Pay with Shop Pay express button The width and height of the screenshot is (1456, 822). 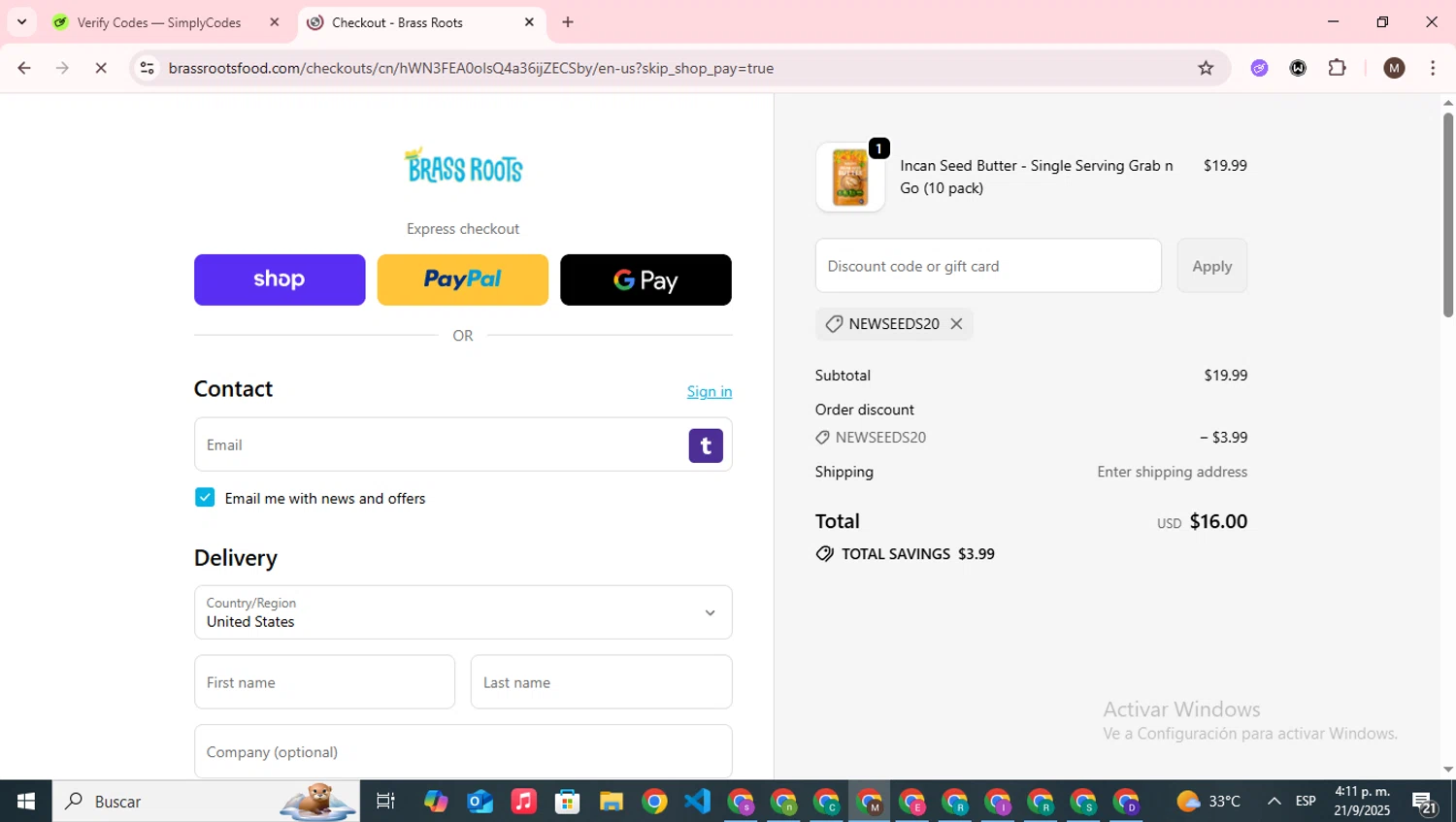(x=280, y=279)
